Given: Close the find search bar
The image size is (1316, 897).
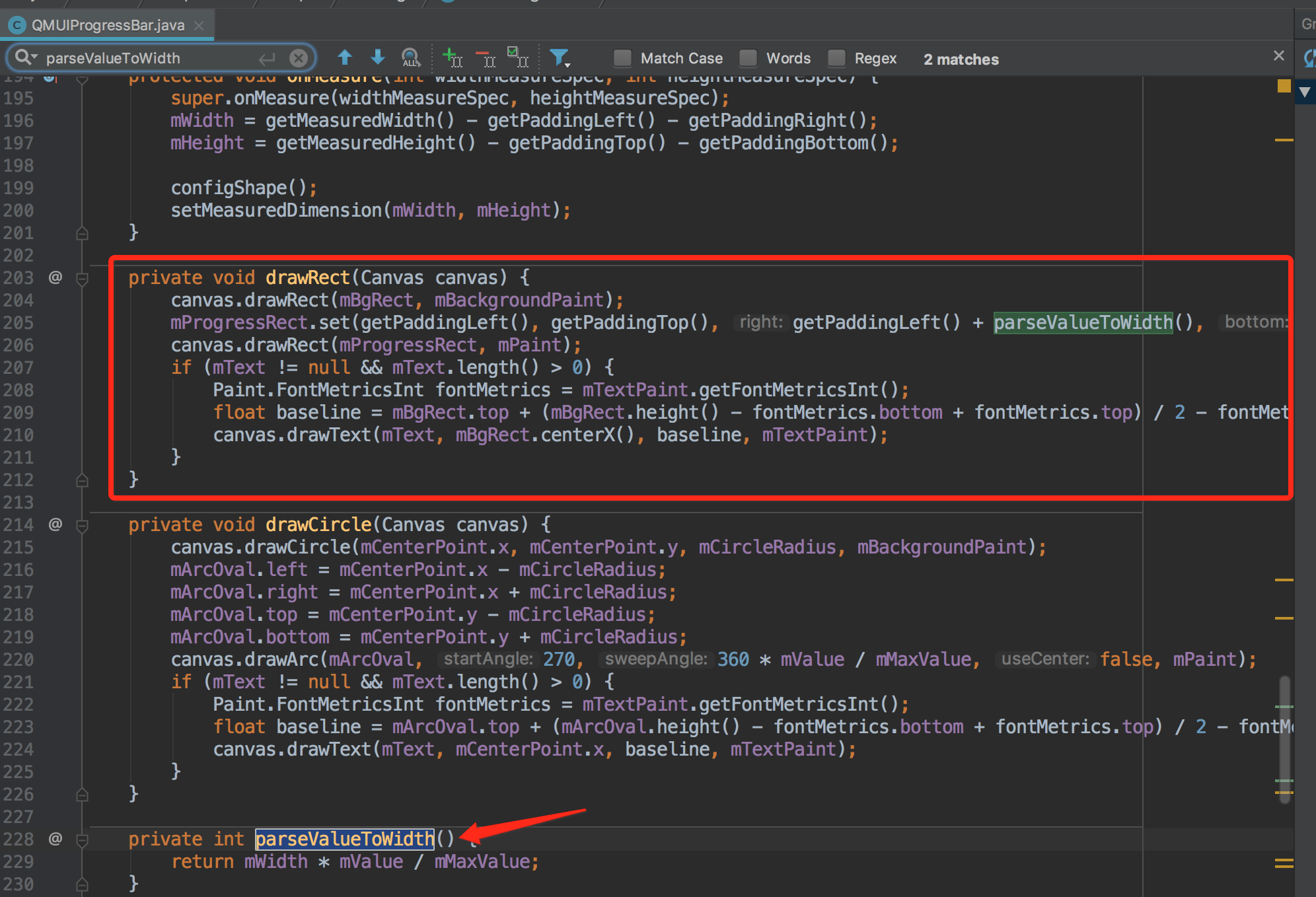Looking at the screenshot, I should tap(1279, 56).
